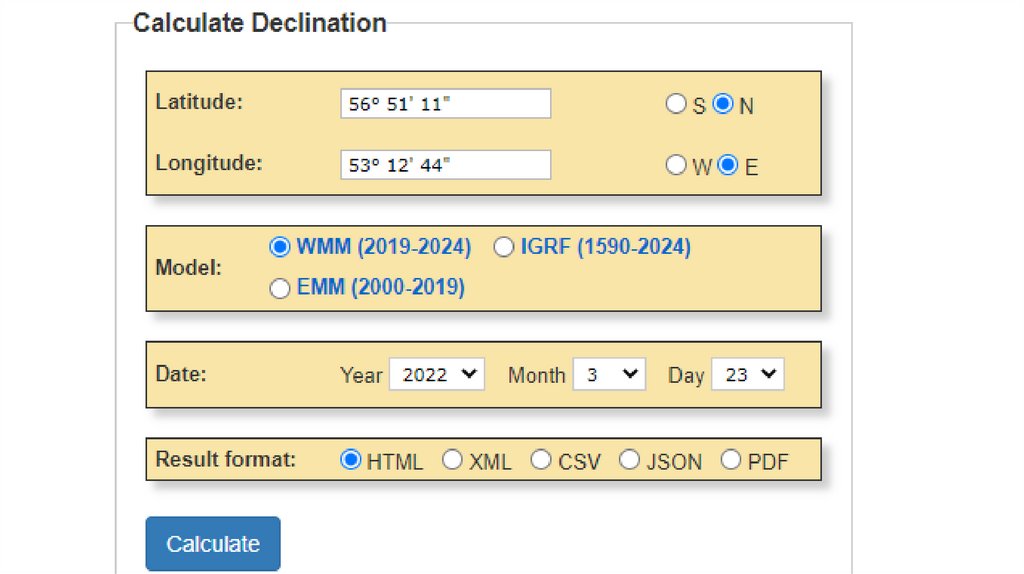Choose JSON as the result format
1024x574 pixels.
click(629, 460)
